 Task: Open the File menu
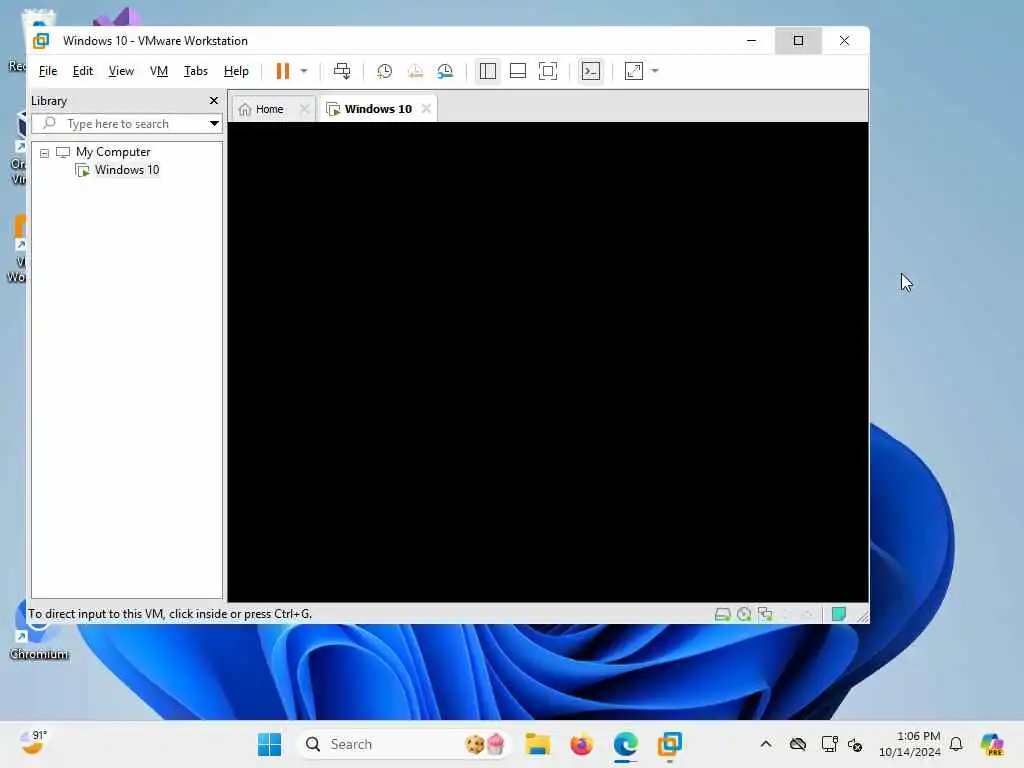(x=48, y=71)
